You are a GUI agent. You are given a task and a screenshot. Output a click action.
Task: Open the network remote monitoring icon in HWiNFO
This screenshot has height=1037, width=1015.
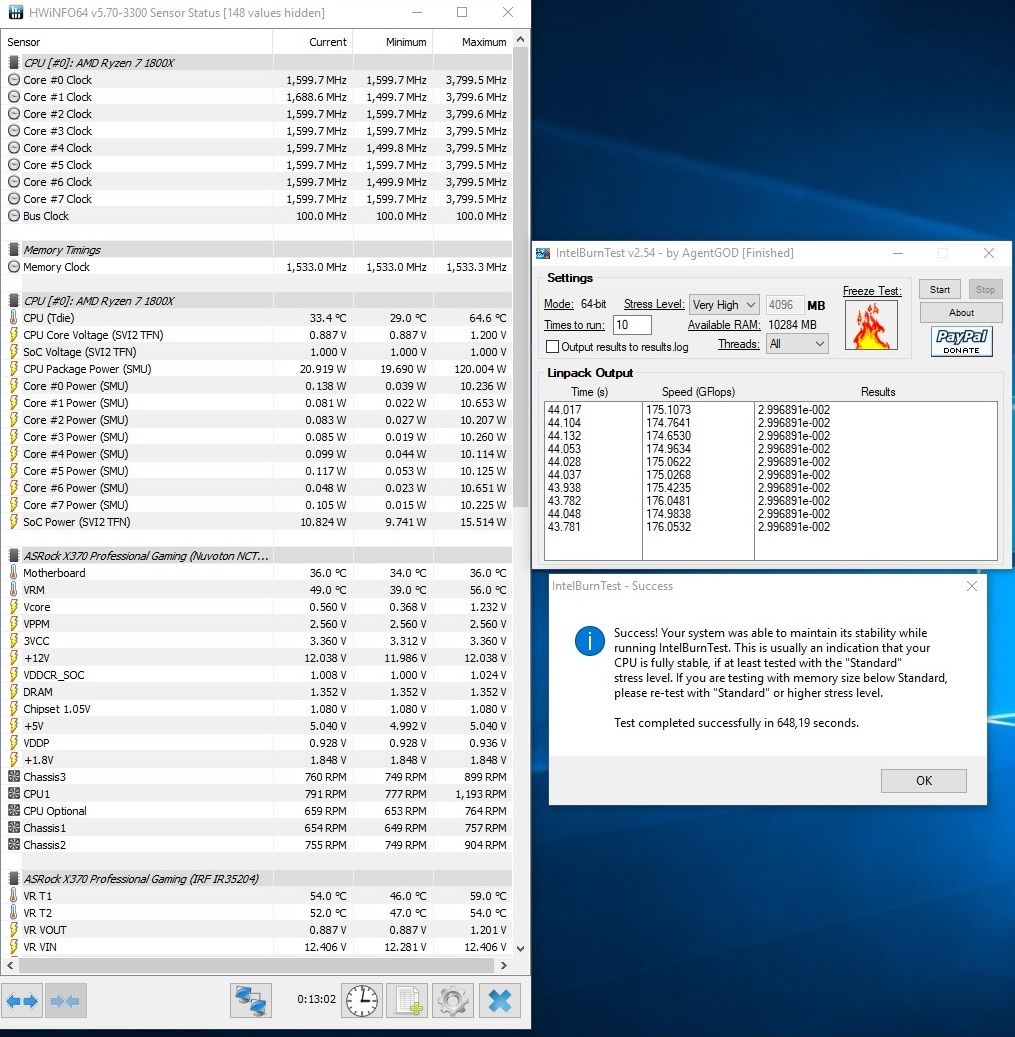click(251, 1001)
